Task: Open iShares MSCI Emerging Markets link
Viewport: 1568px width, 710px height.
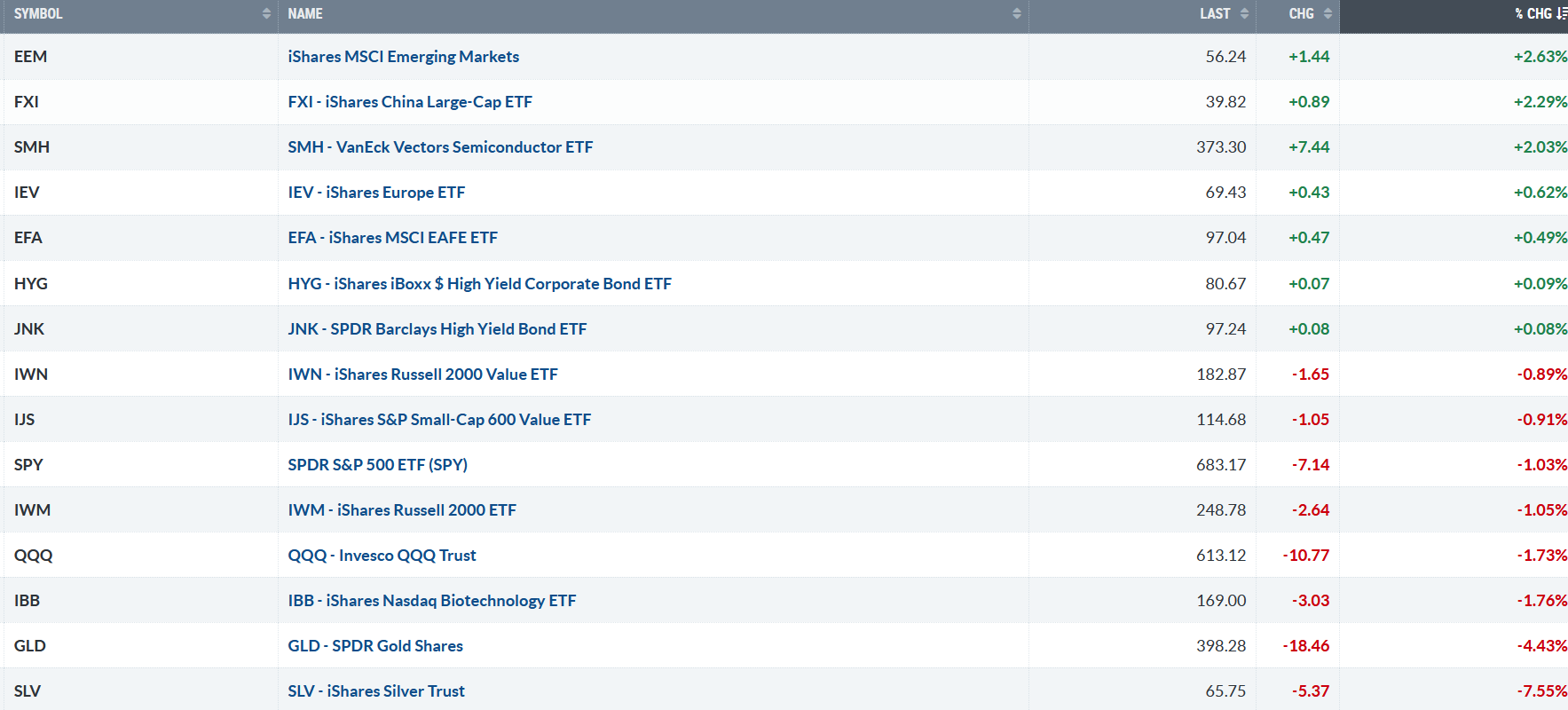Action: 403,57
